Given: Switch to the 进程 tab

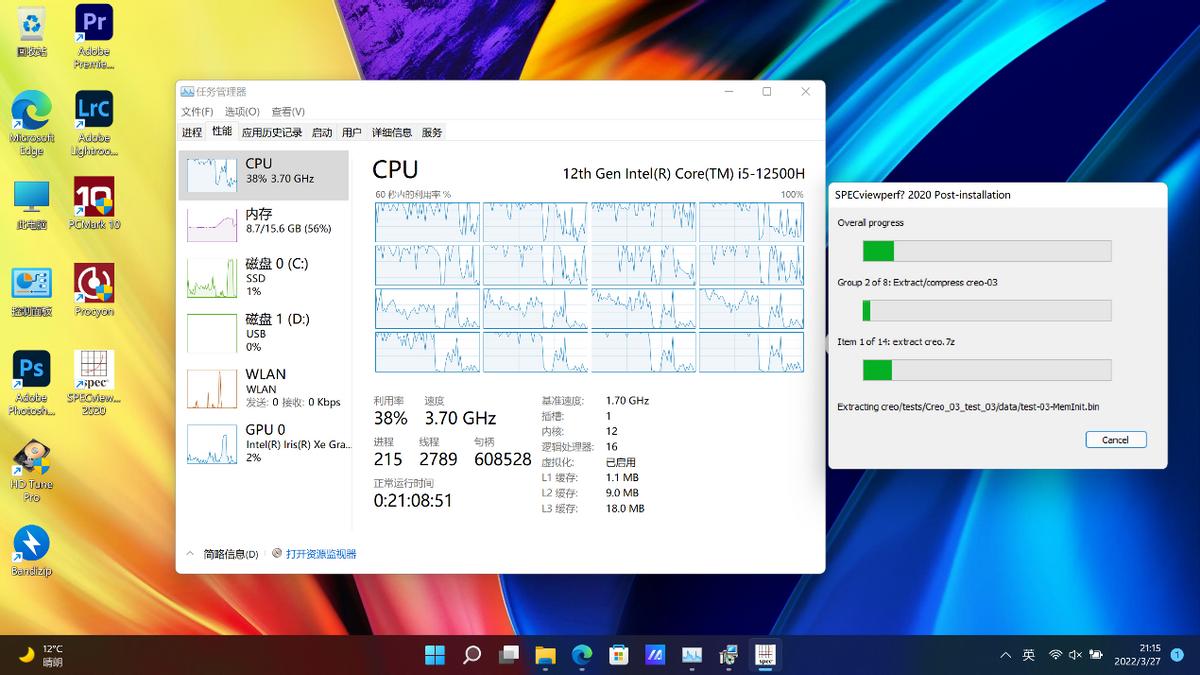Looking at the screenshot, I should (x=192, y=132).
